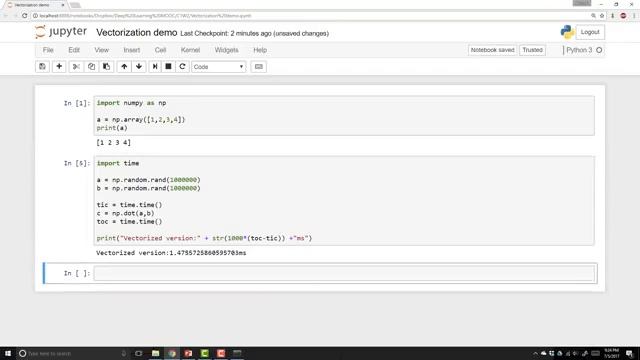Open the command palette keyboard icon

pos(258,67)
